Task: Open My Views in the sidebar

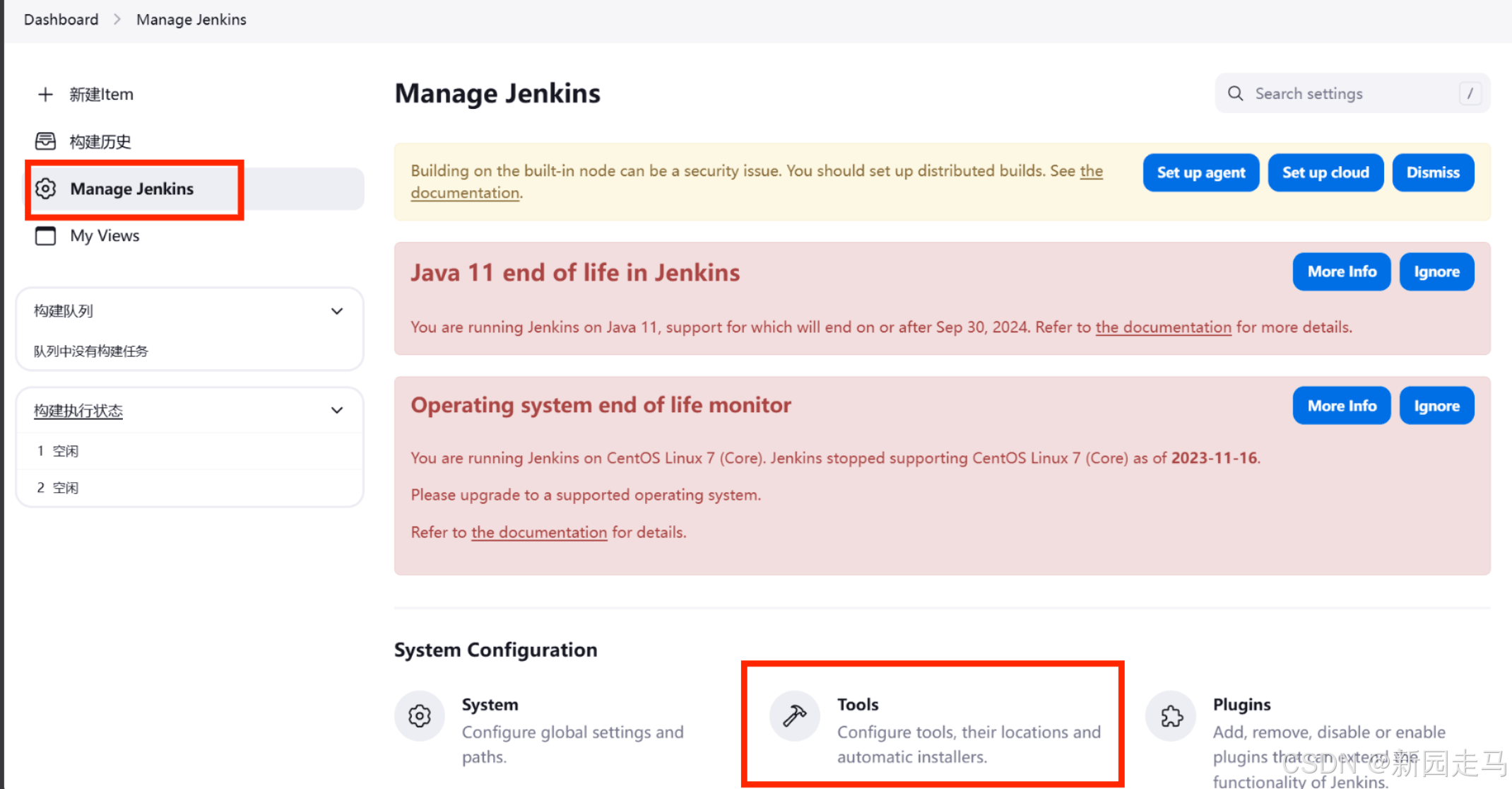Action: 105,235
